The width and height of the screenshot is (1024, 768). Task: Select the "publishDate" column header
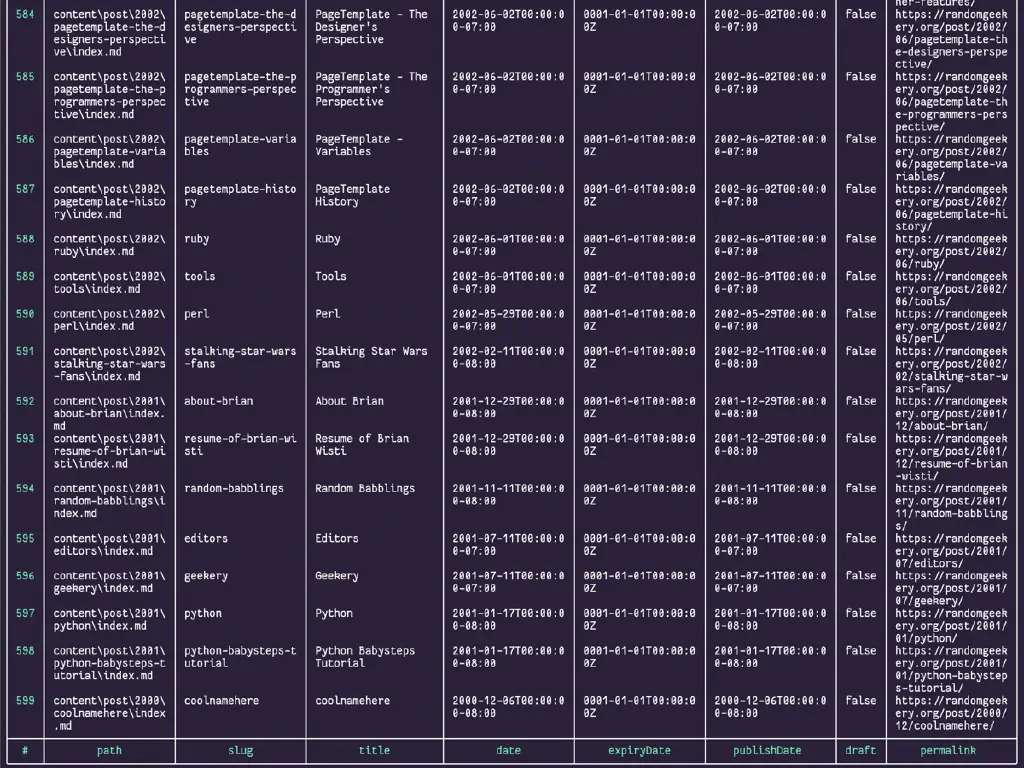(x=766, y=750)
